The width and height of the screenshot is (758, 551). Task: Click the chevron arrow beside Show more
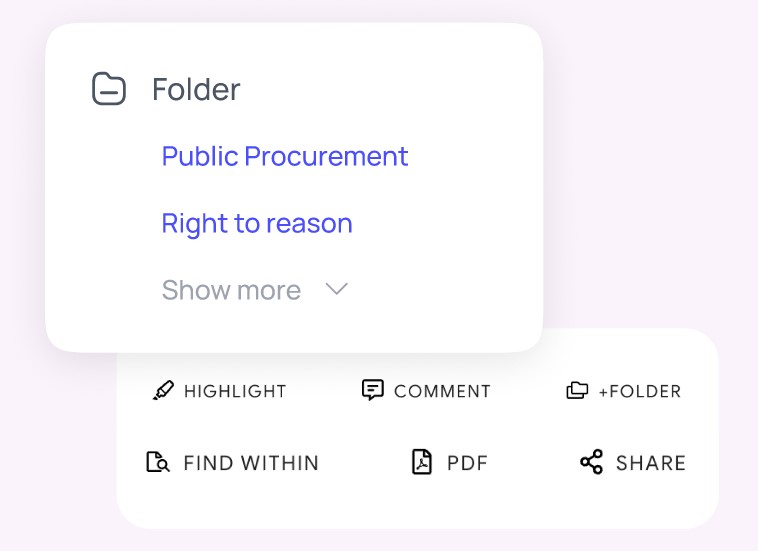[x=336, y=290]
